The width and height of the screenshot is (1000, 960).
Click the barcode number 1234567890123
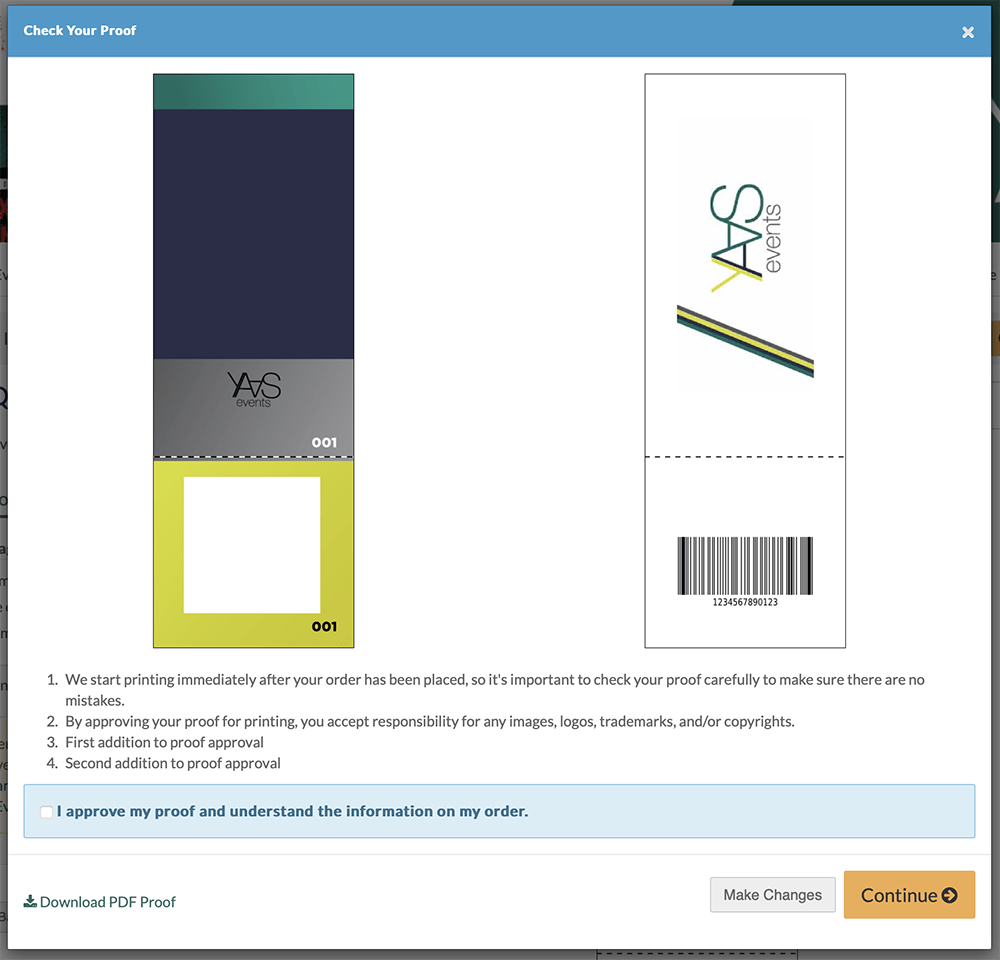(745, 602)
